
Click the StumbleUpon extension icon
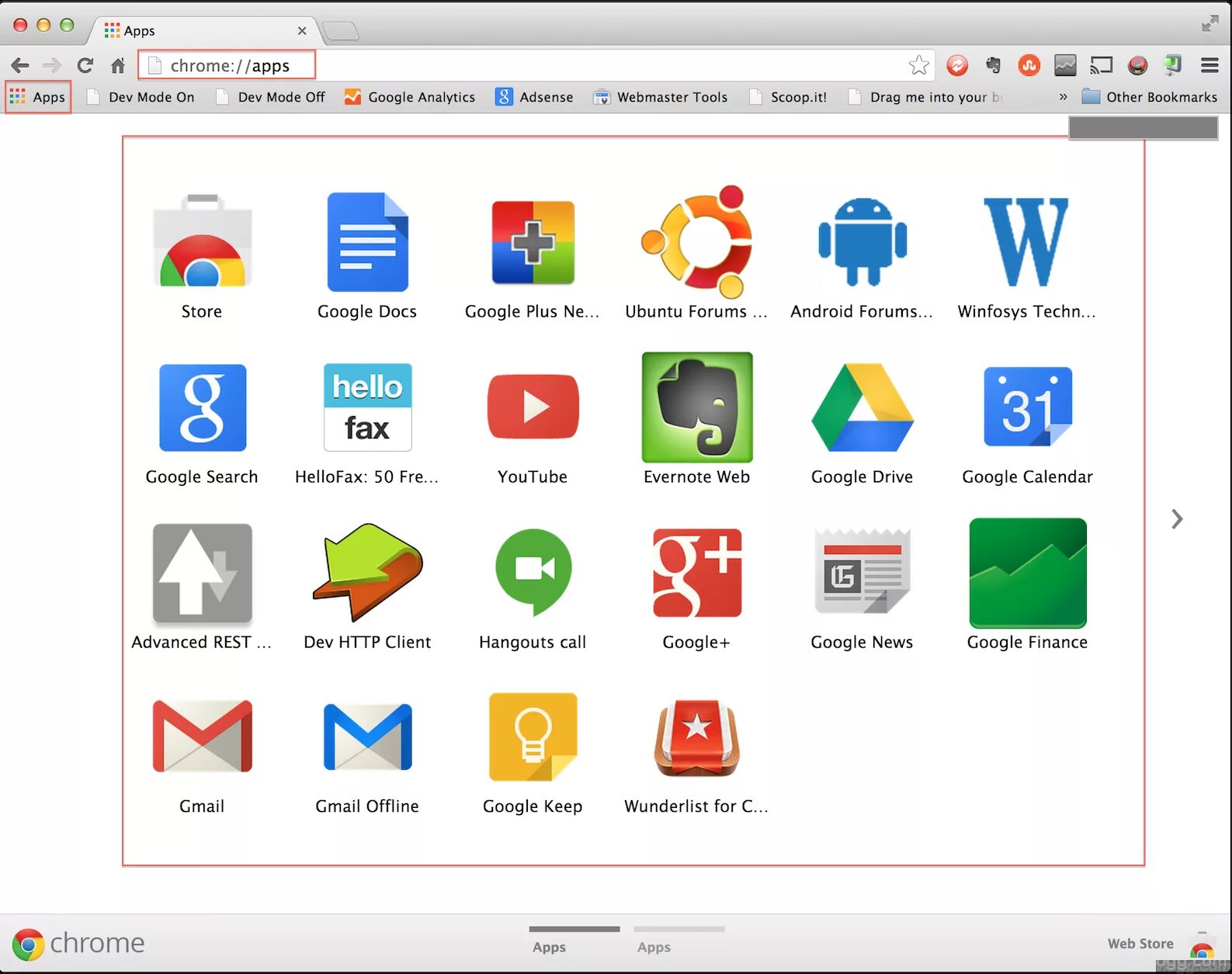pyautogui.click(x=1029, y=66)
